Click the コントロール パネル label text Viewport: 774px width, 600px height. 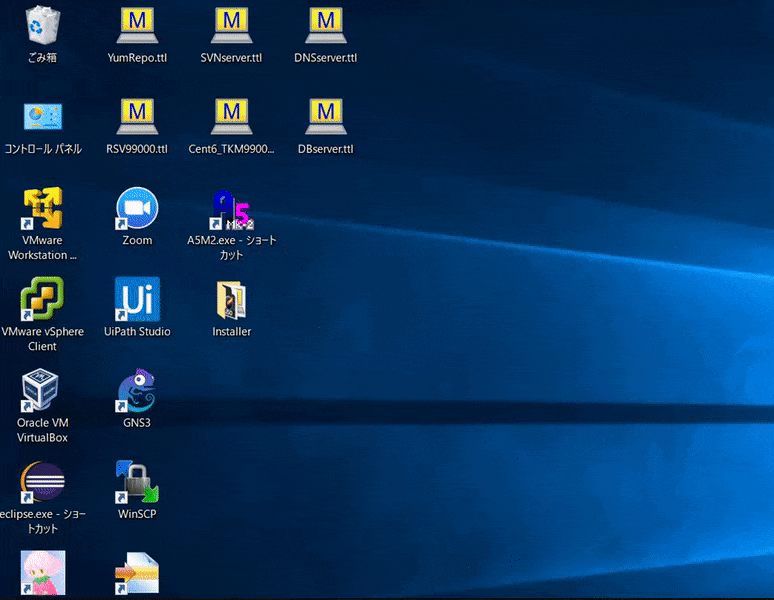[x=43, y=149]
